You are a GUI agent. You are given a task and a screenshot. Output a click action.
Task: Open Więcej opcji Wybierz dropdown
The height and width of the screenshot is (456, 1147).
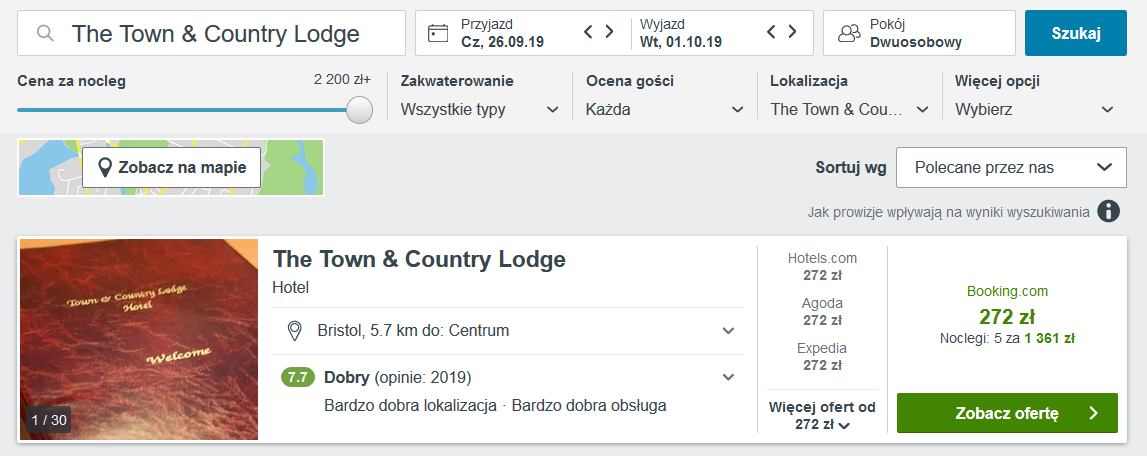pyautogui.click(x=1034, y=110)
